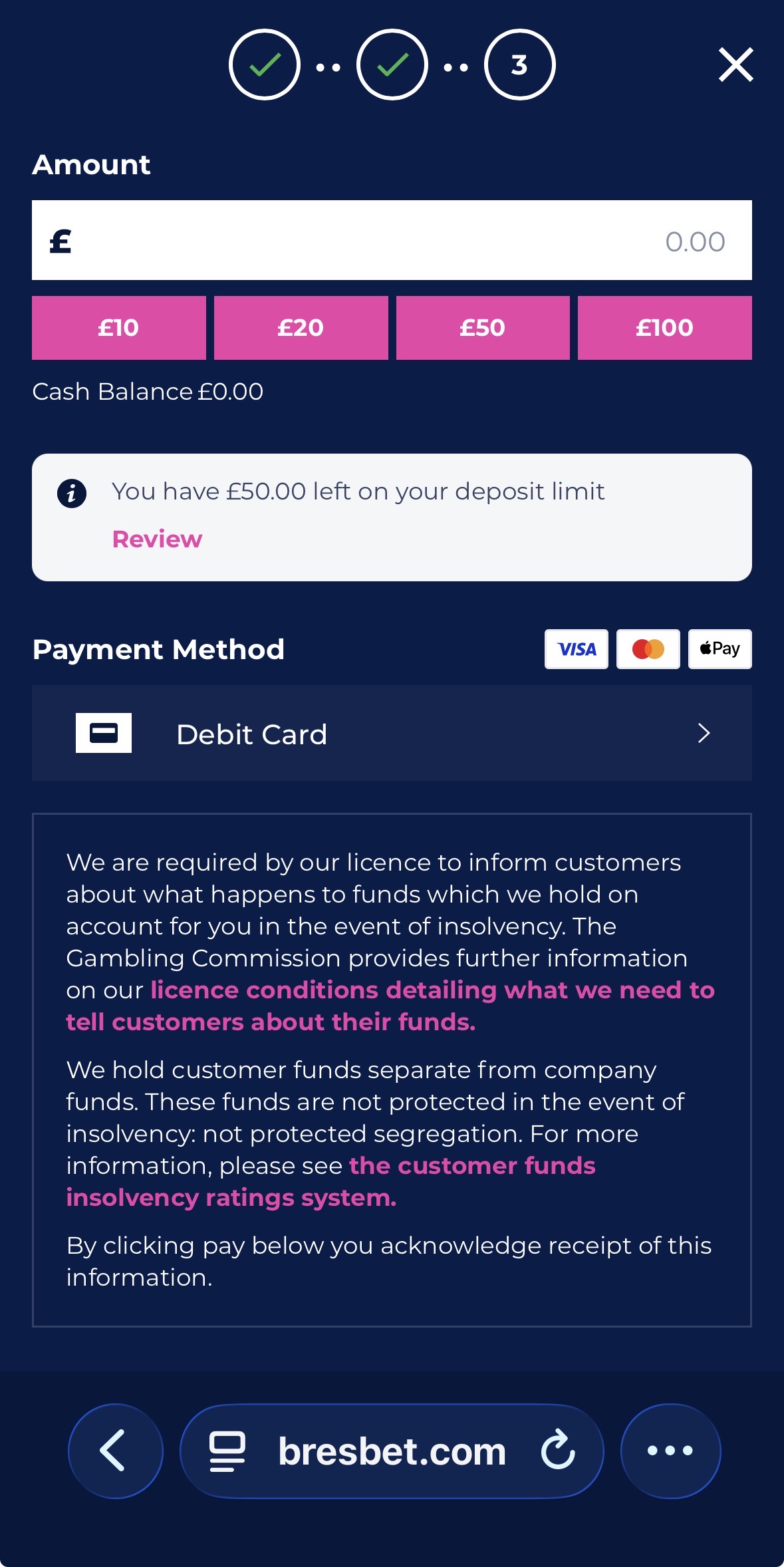Go back using browser back arrow

[116, 1451]
